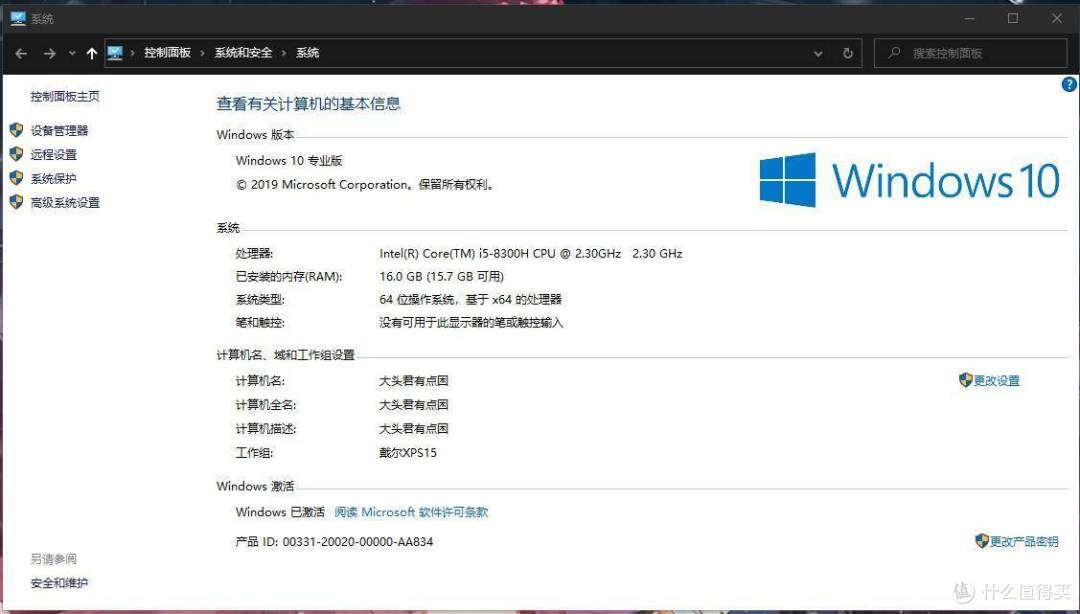This screenshot has width=1080, height=614.
Task: Click 大头君有点困 beside 计算机全名
Action: 413,405
